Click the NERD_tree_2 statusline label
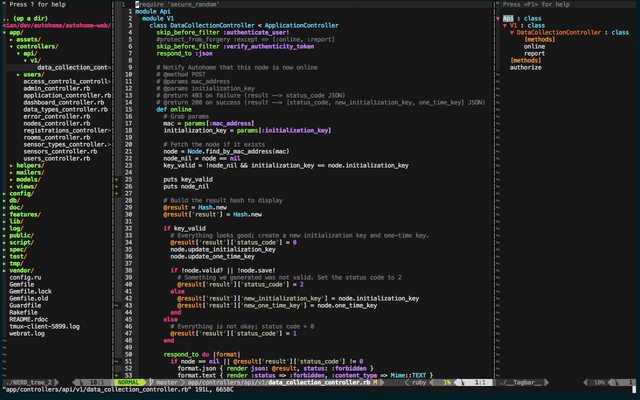The width and height of the screenshot is (640, 400). (x=30, y=382)
